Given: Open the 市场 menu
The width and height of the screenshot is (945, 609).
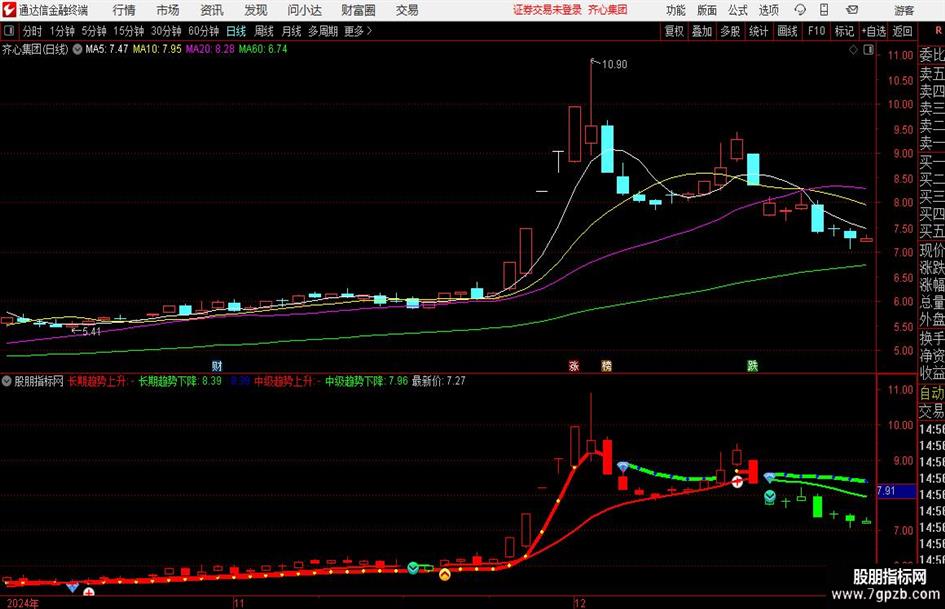Looking at the screenshot, I should (168, 10).
